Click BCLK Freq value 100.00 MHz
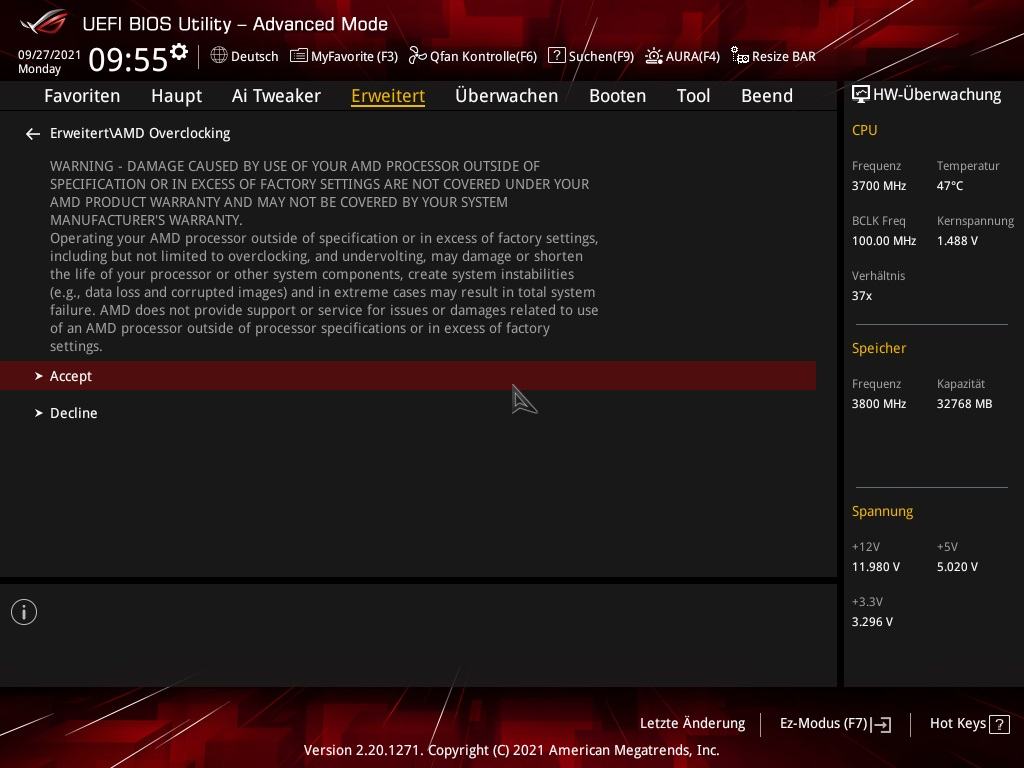The image size is (1024, 768). pos(884,241)
